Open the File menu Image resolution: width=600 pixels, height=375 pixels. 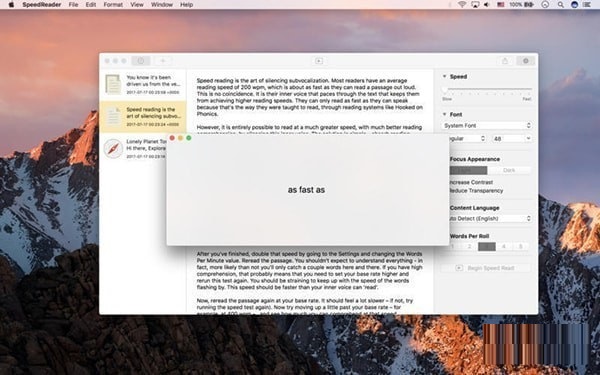coord(73,5)
